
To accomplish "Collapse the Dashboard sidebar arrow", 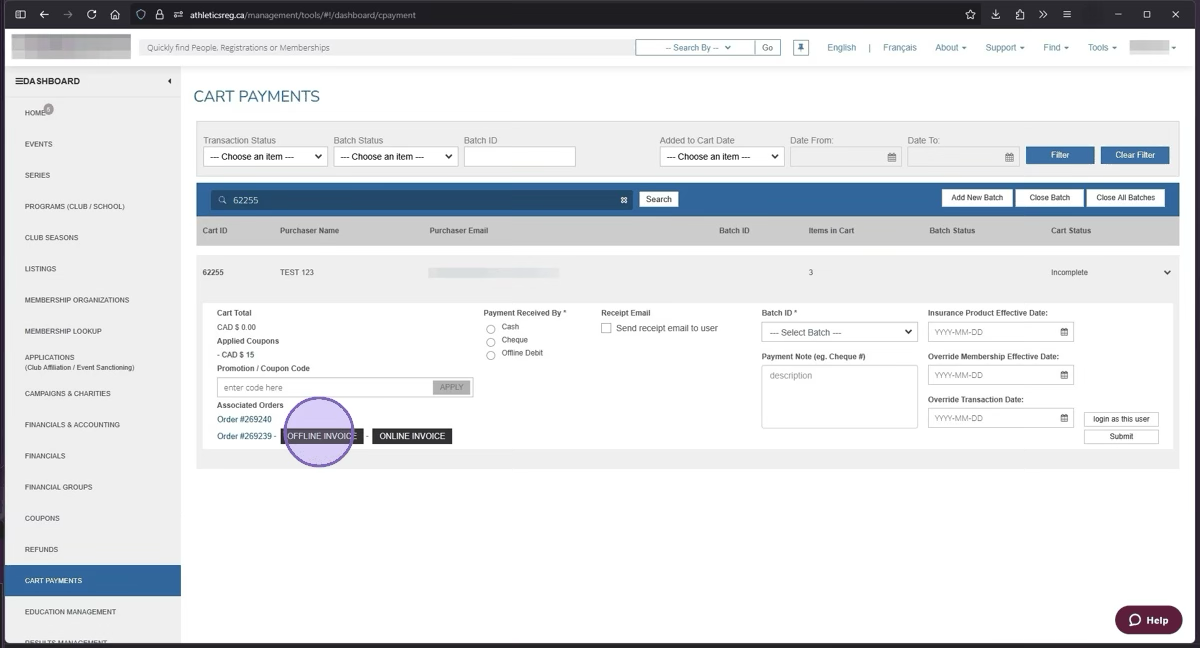I will [x=169, y=81].
